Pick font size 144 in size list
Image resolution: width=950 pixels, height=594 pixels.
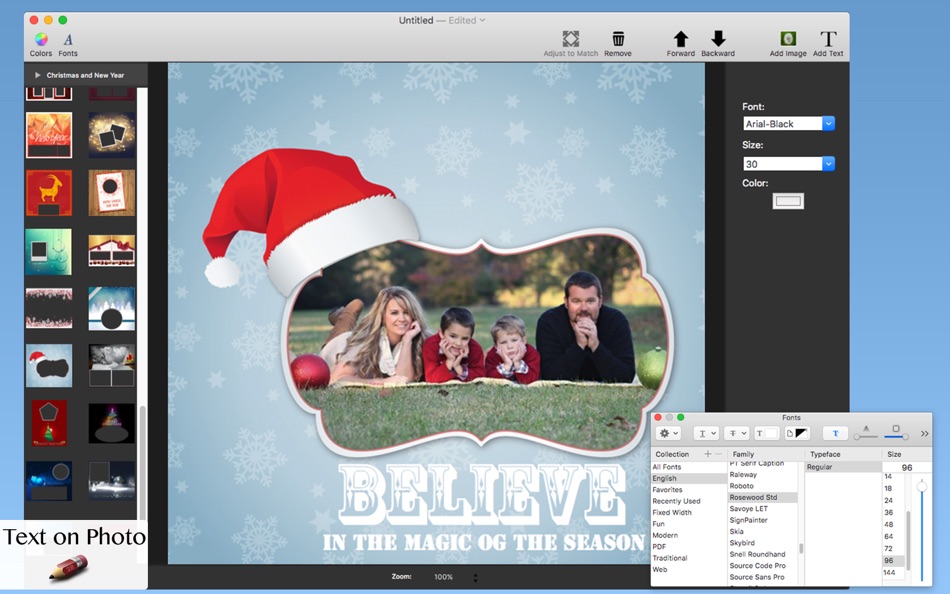coord(889,572)
